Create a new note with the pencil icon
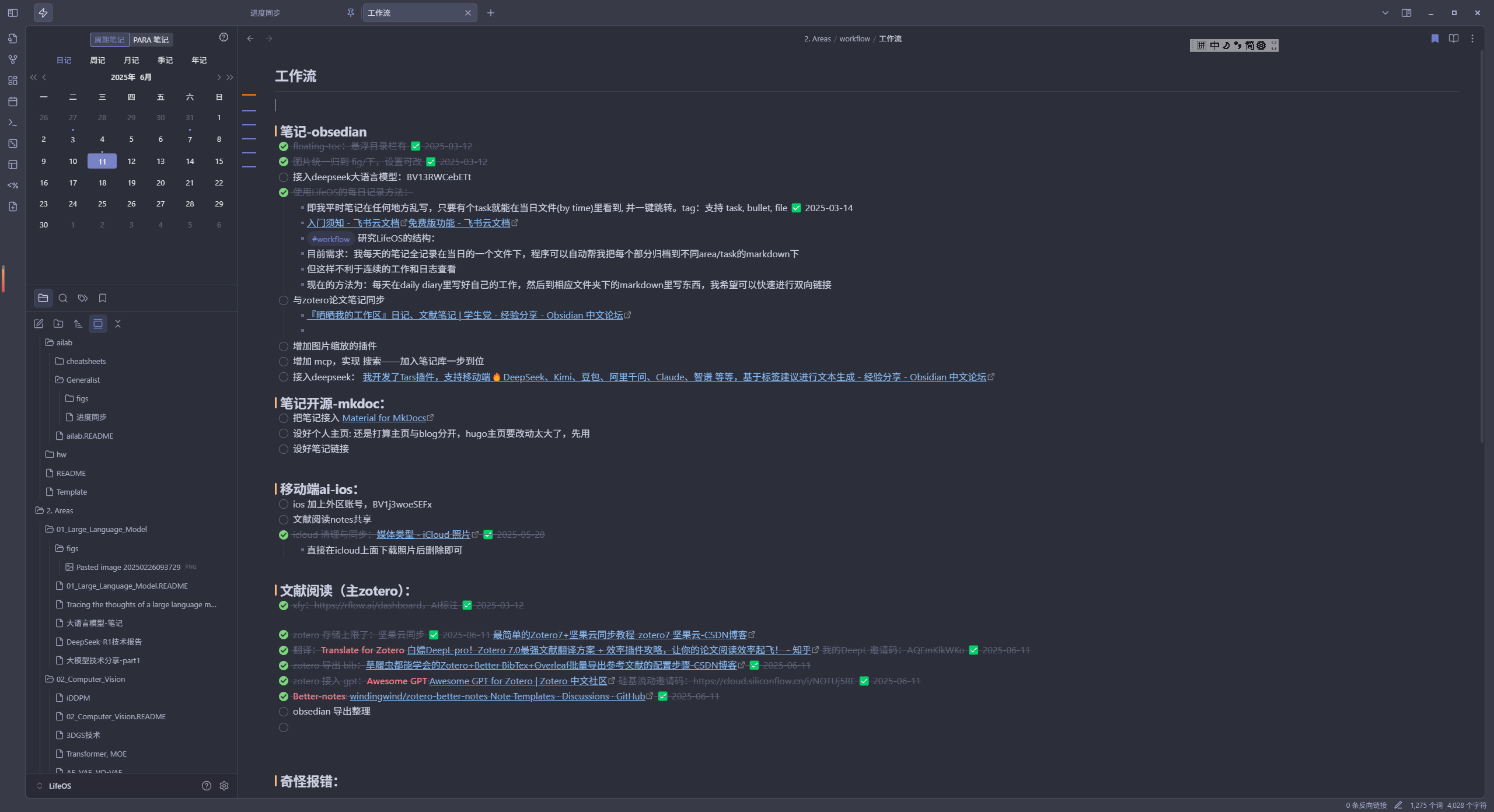This screenshot has height=812, width=1494. [39, 324]
